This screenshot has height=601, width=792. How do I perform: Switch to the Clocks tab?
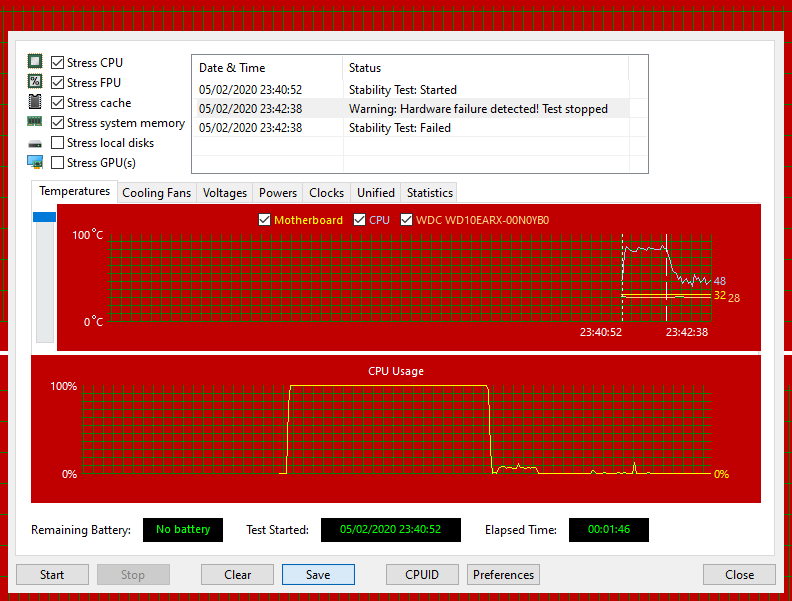click(x=326, y=193)
